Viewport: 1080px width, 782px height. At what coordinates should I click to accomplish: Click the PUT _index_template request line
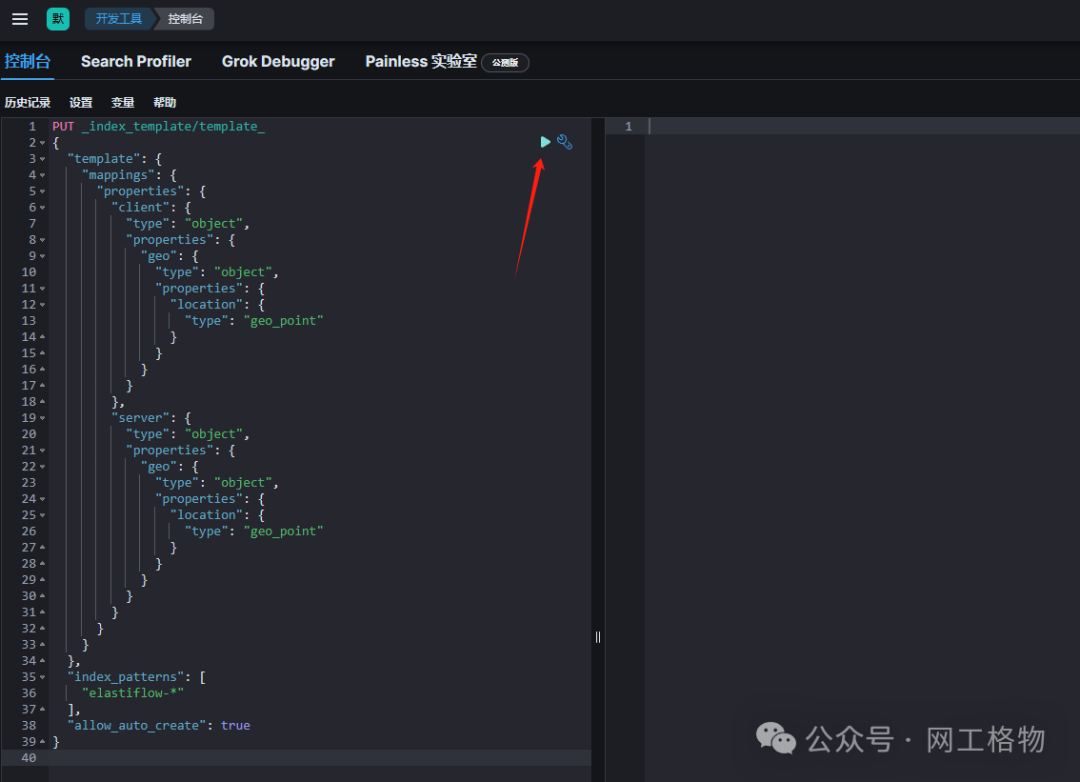click(158, 126)
